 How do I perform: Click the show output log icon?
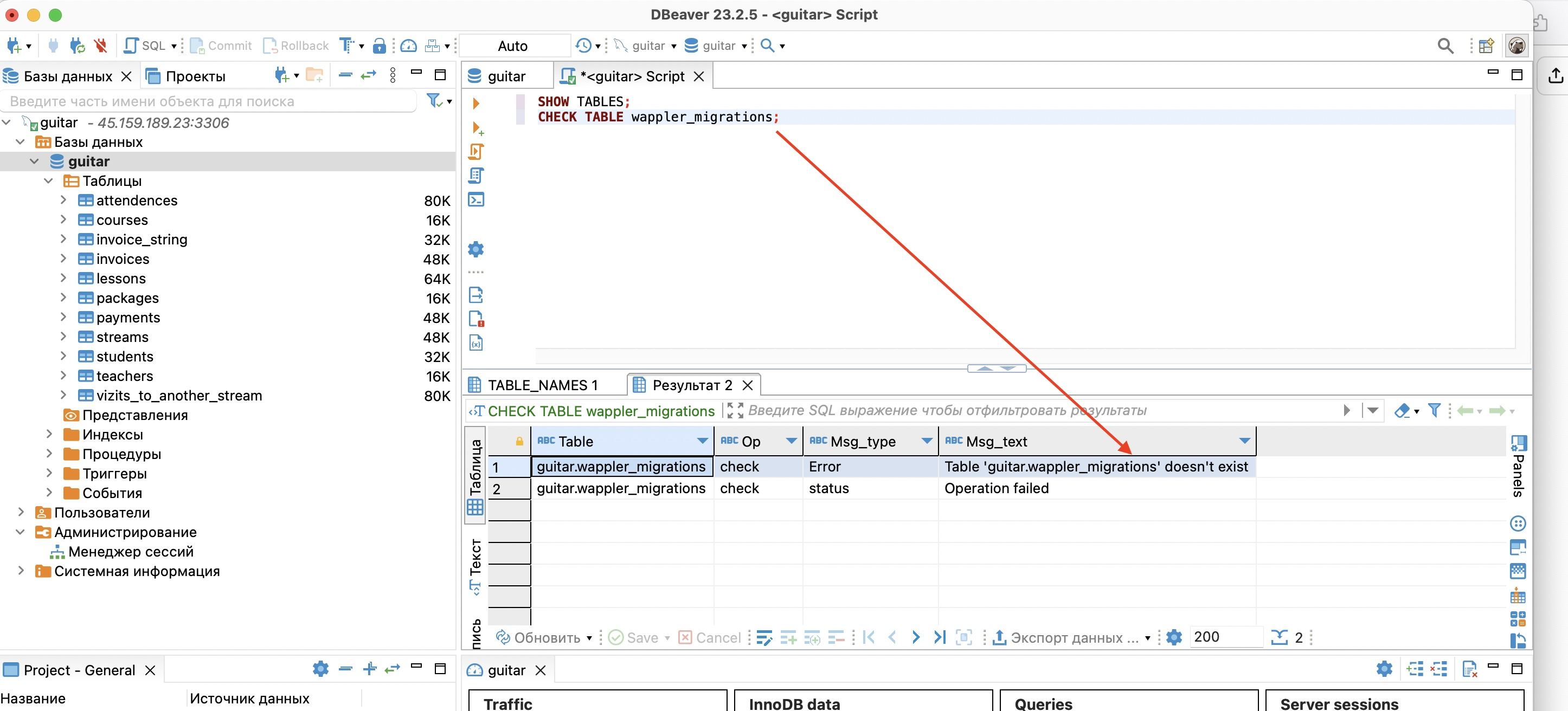[476, 295]
